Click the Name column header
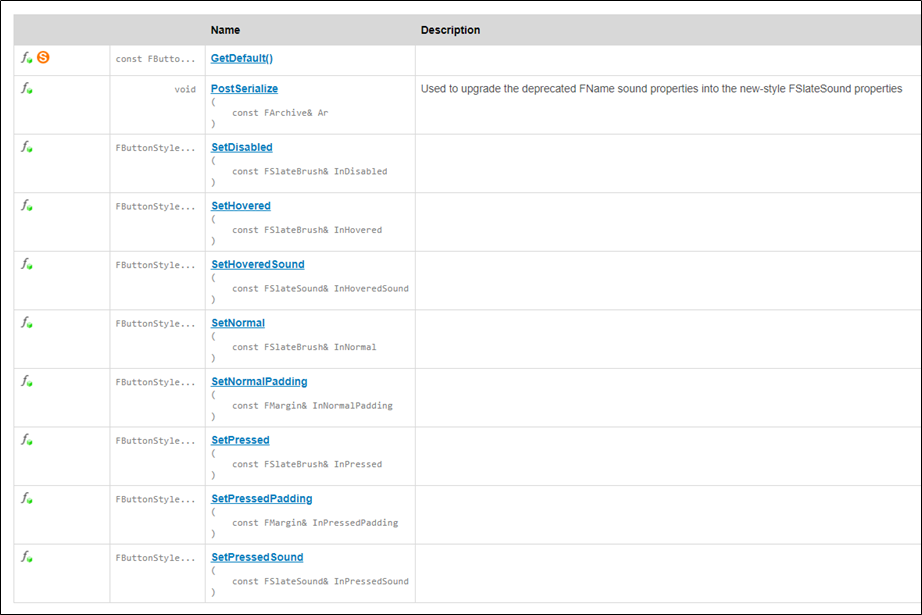The width and height of the screenshot is (922, 615). pyautogui.click(x=225, y=30)
